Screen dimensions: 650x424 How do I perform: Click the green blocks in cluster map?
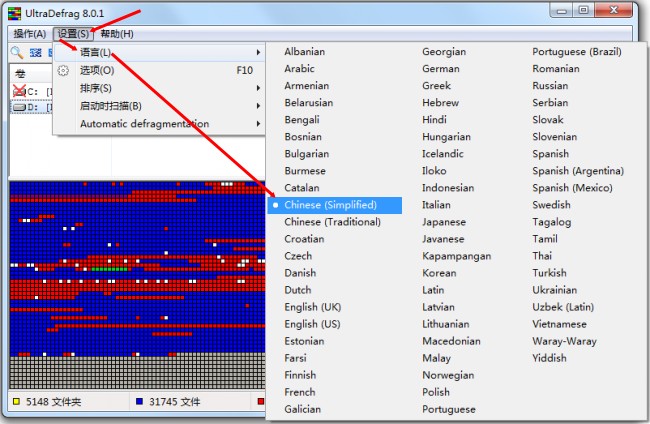109,269
